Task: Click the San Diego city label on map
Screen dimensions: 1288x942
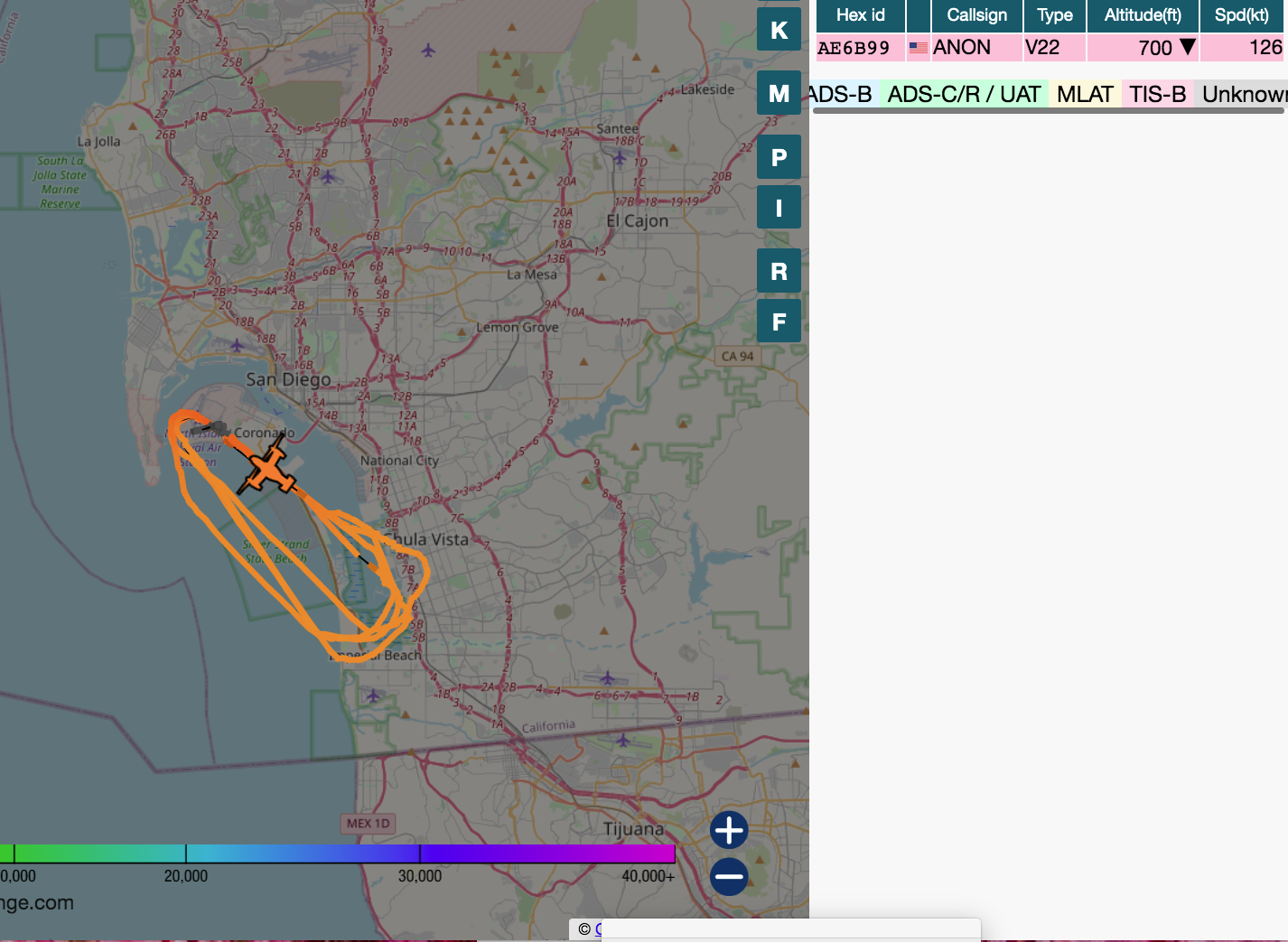Action: (288, 379)
